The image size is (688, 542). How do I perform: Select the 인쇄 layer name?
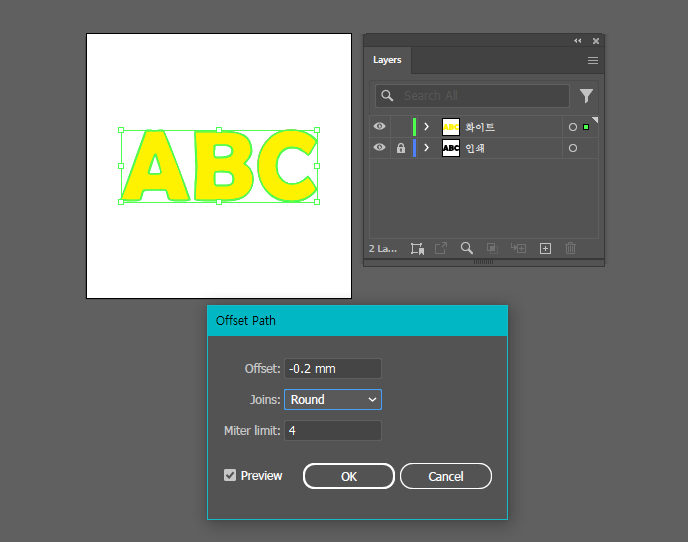click(475, 148)
